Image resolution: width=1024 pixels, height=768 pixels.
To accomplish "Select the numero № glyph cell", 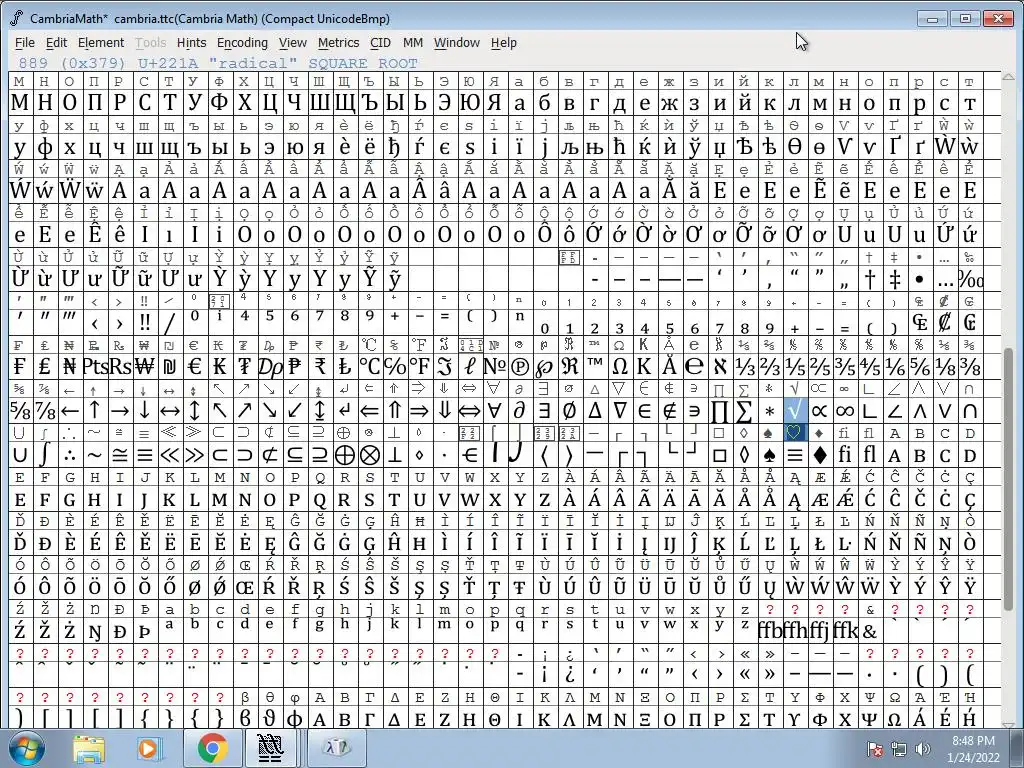I will click(494, 366).
